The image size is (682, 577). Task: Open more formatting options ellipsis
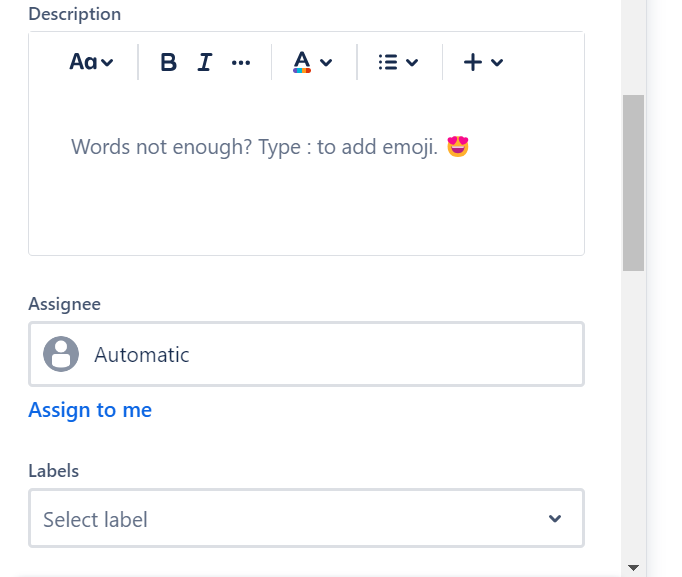(x=241, y=62)
